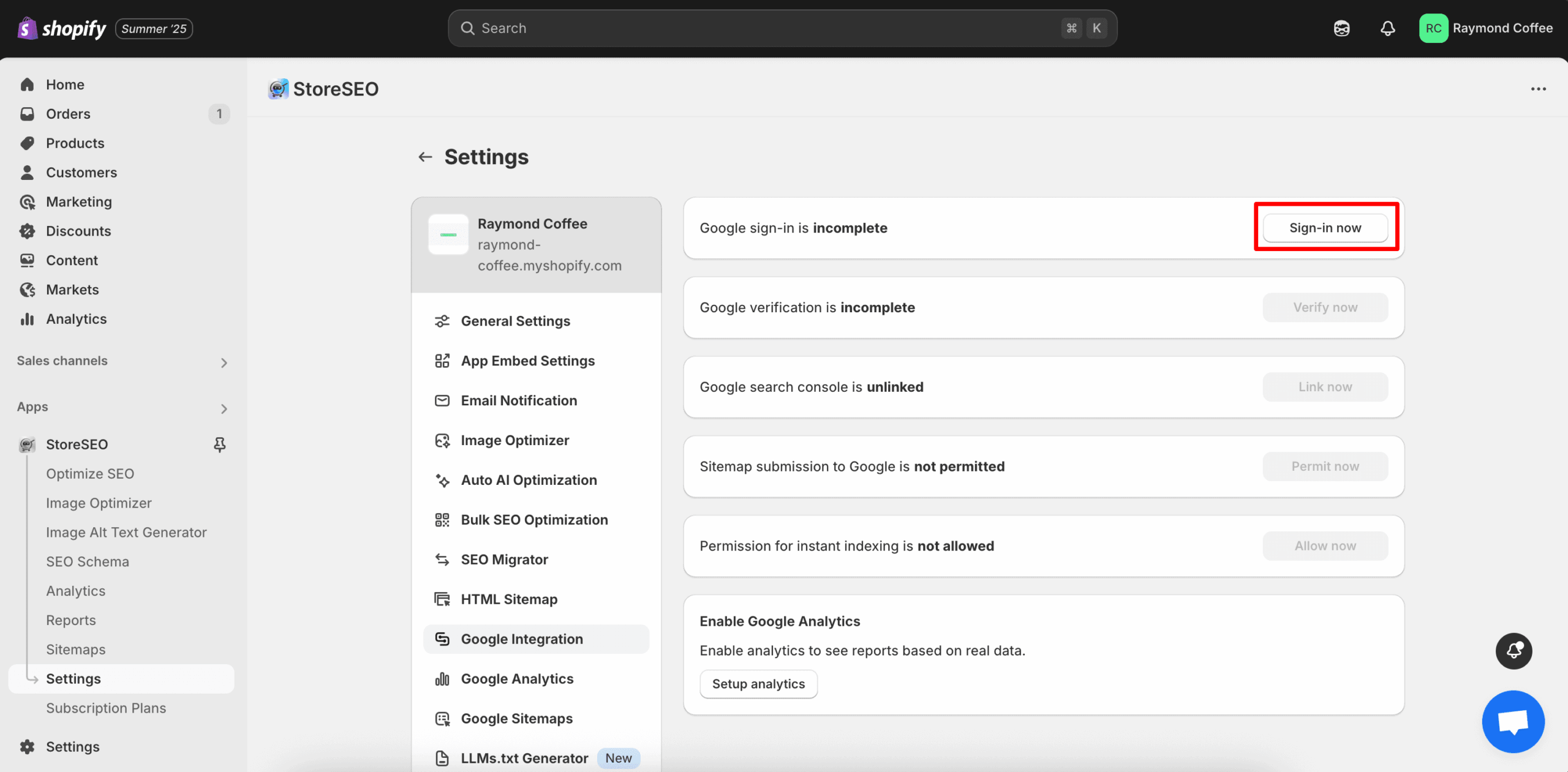Click the Summer '25 badge
This screenshot has width=1568, height=772.
click(154, 29)
